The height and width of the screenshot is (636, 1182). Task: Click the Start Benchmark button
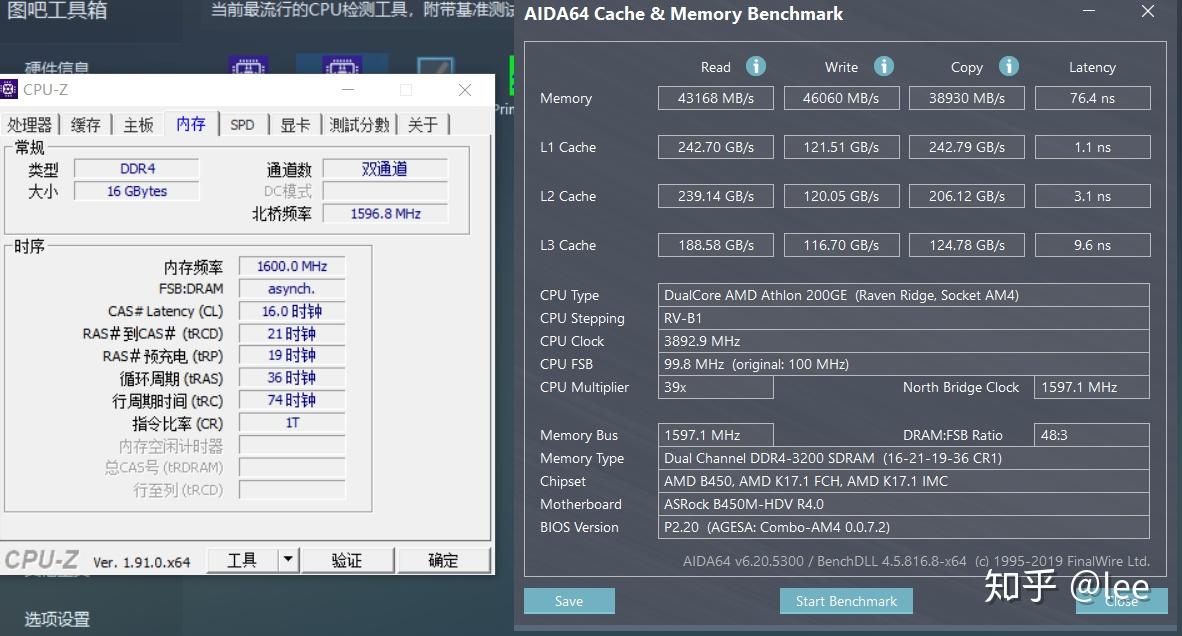[x=847, y=601]
